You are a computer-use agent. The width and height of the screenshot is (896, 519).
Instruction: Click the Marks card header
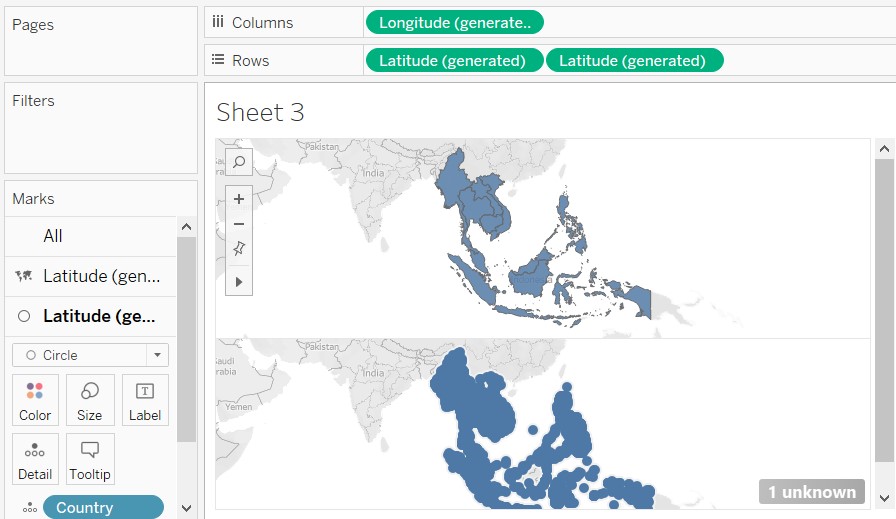pyautogui.click(x=33, y=199)
